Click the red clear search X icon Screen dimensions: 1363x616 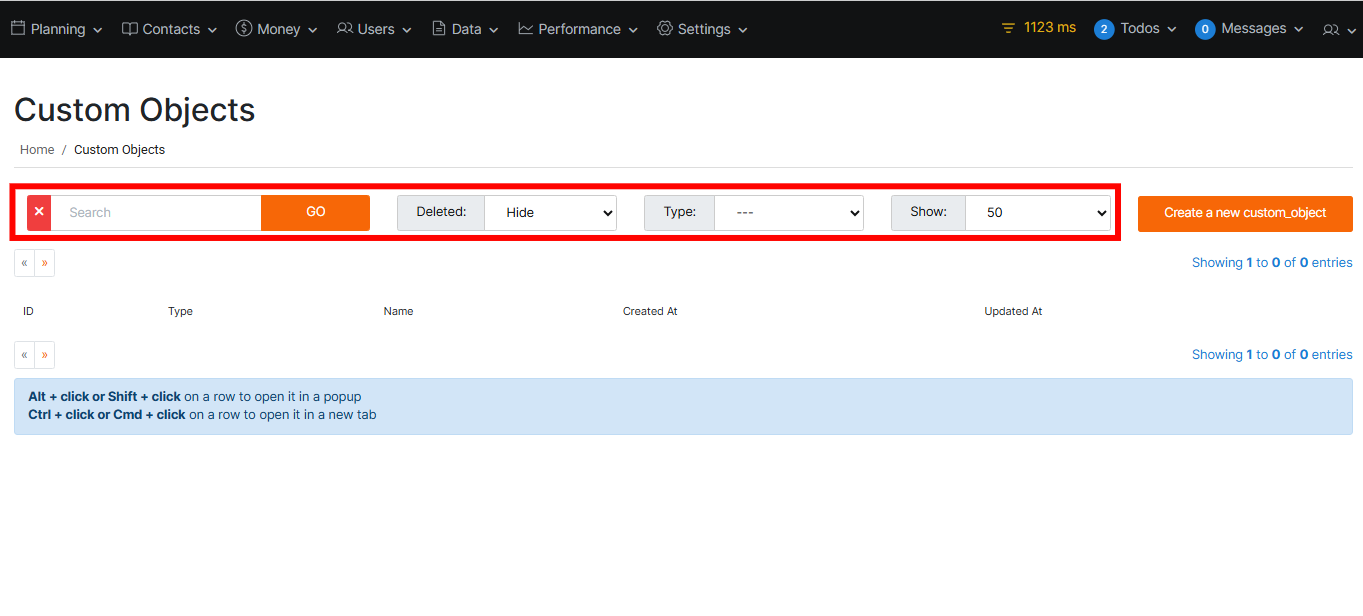(39, 213)
